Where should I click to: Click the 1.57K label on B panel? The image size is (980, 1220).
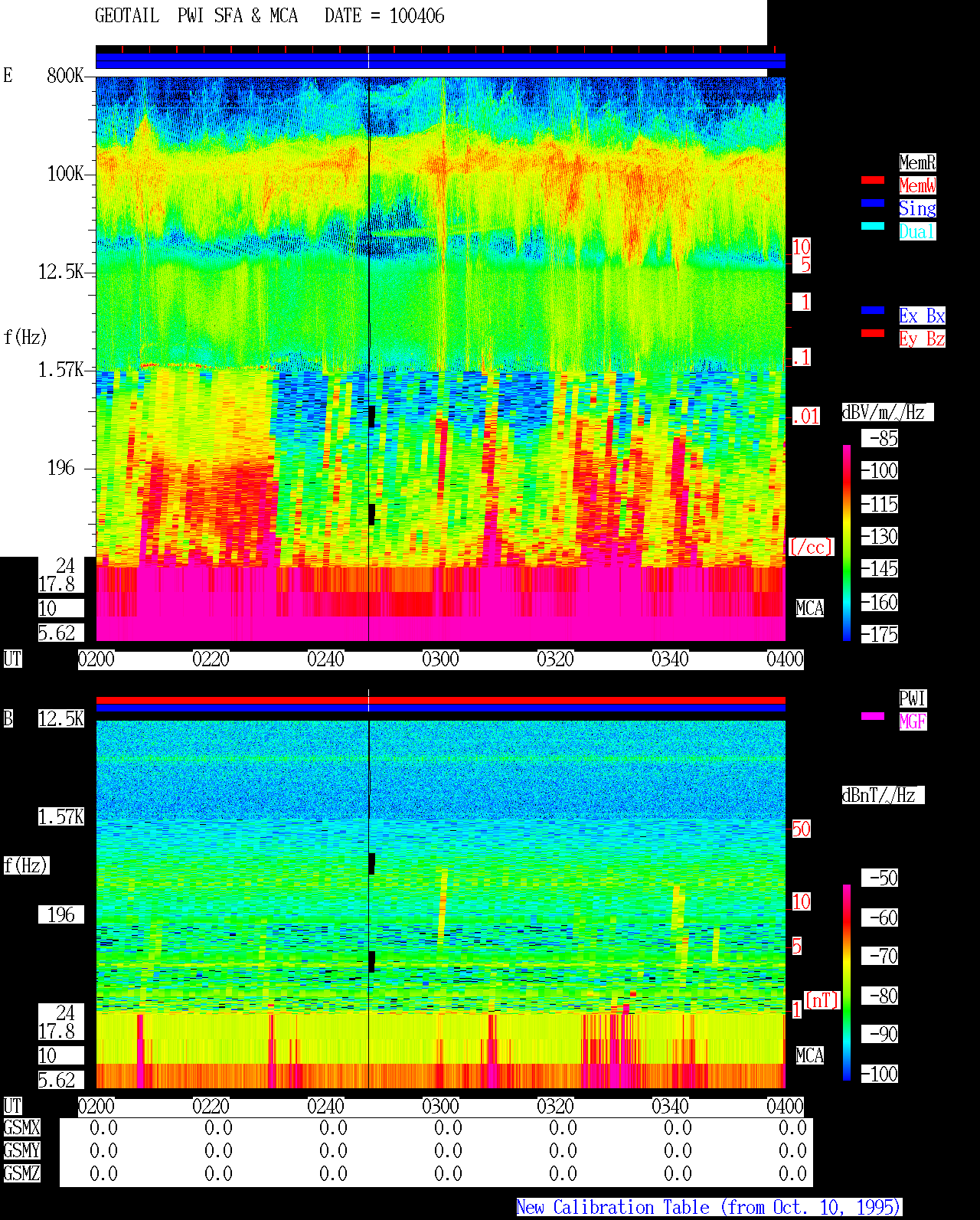coord(61,817)
